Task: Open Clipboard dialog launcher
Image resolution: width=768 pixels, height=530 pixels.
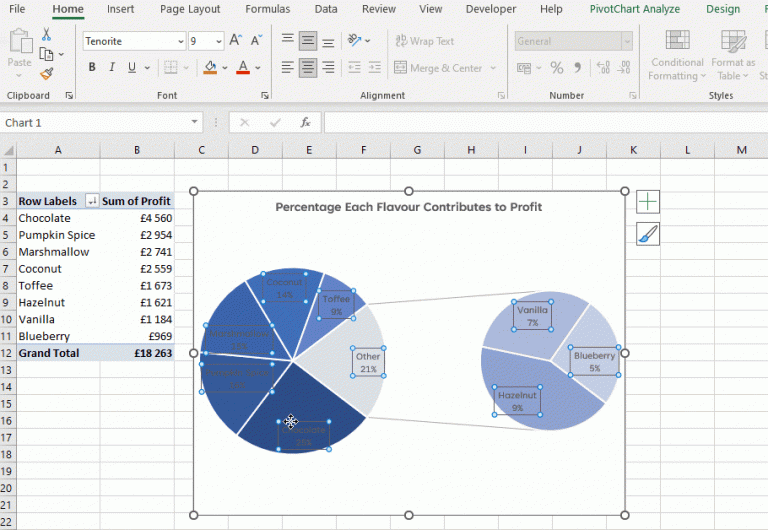Action: point(69,96)
